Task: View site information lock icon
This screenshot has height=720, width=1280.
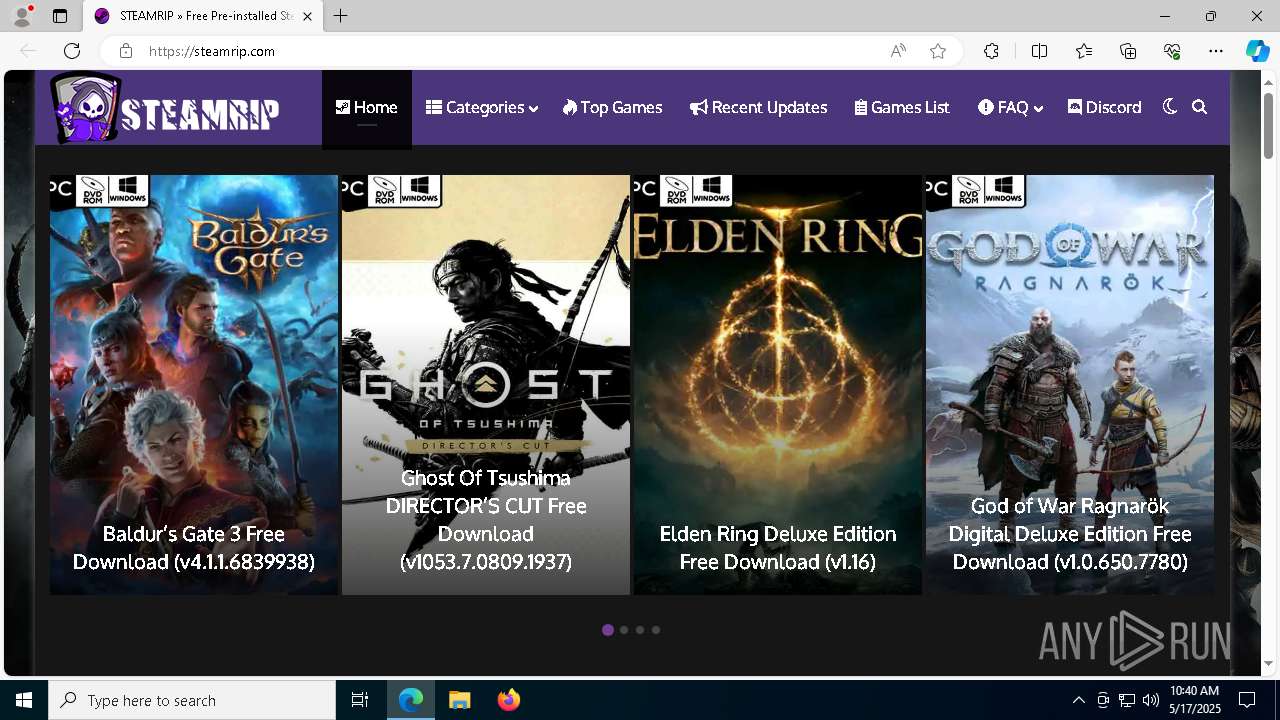Action: (126, 51)
